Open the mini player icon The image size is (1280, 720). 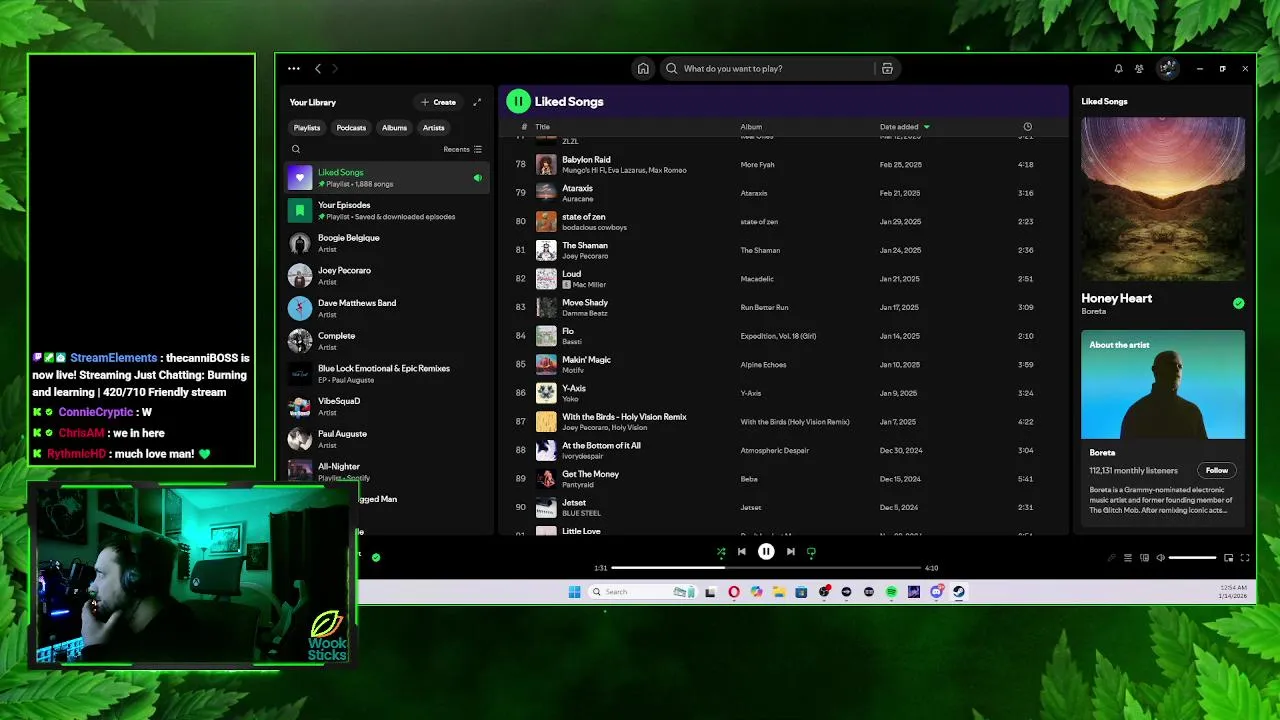tap(1228, 558)
